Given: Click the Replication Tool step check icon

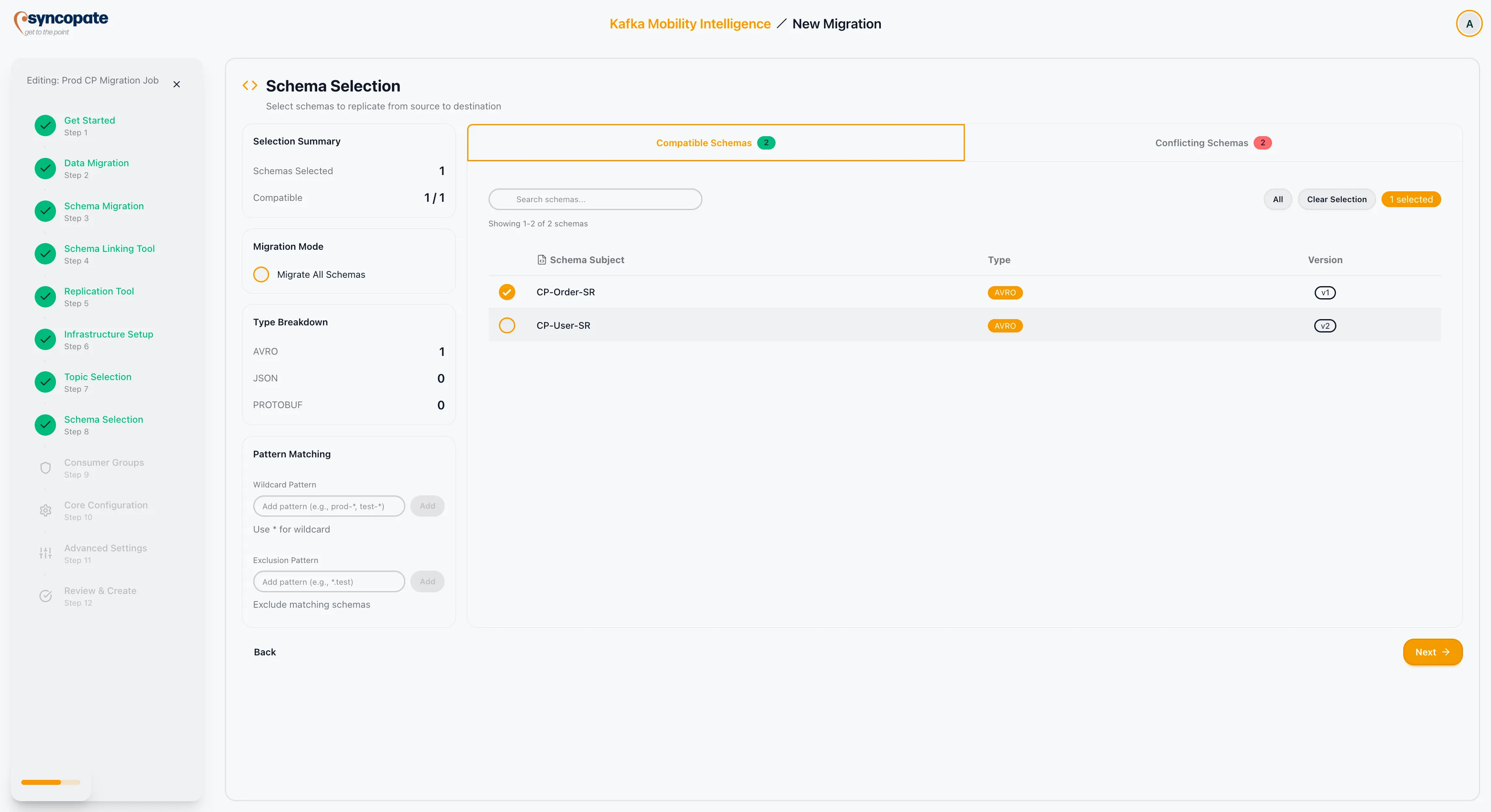Looking at the screenshot, I should 45,296.
